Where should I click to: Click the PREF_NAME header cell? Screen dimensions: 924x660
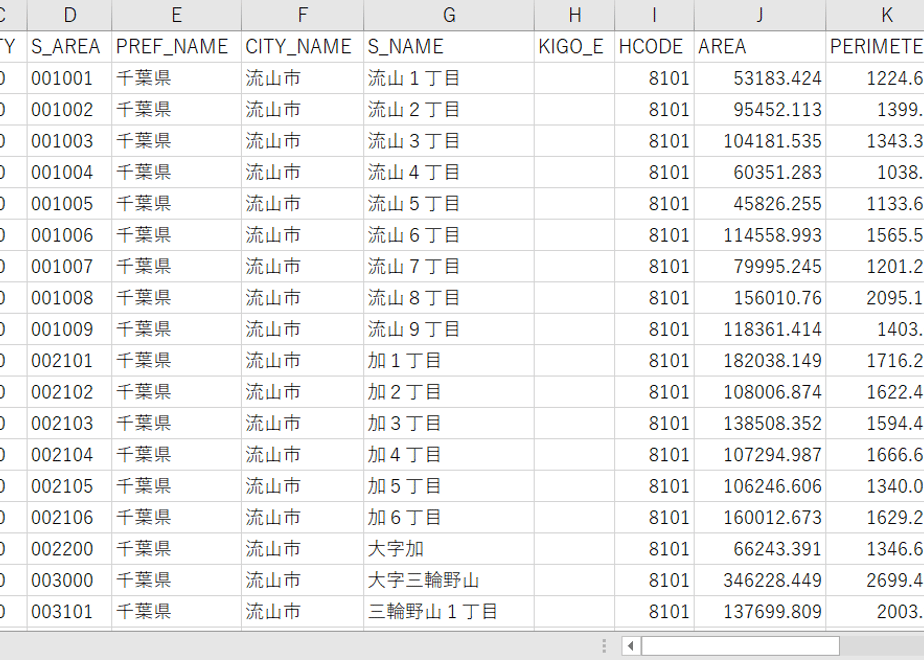point(176,47)
